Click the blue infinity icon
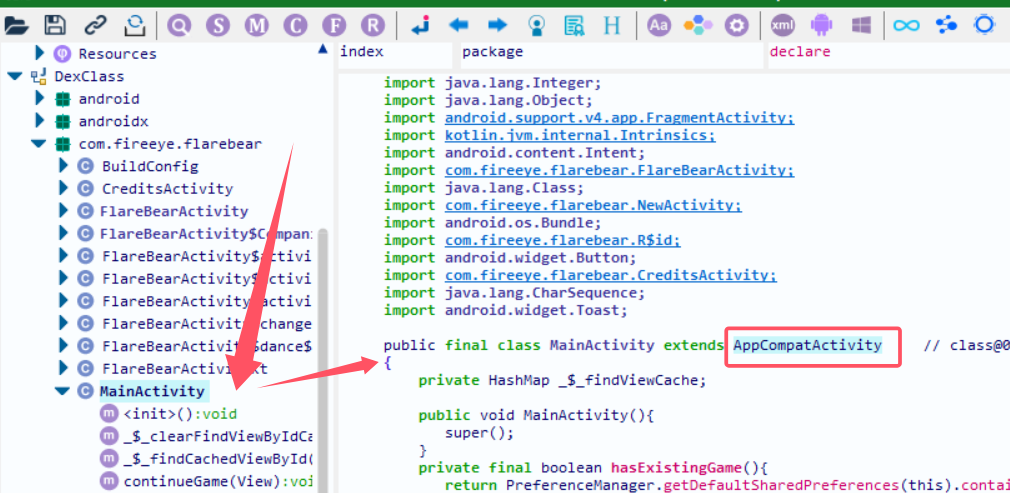This screenshot has width=1010, height=493. tap(906, 26)
